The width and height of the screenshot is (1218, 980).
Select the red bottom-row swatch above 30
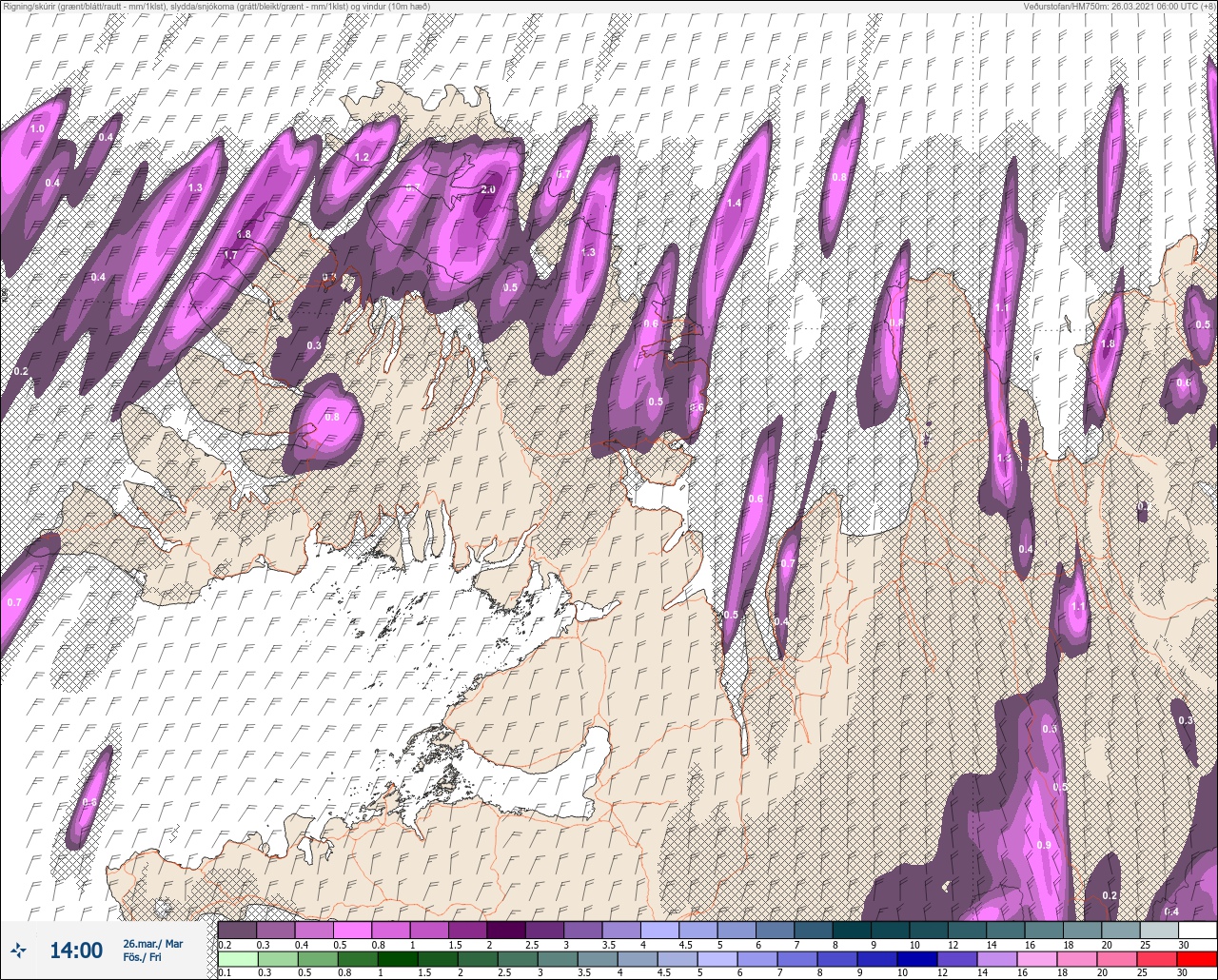(x=1198, y=958)
